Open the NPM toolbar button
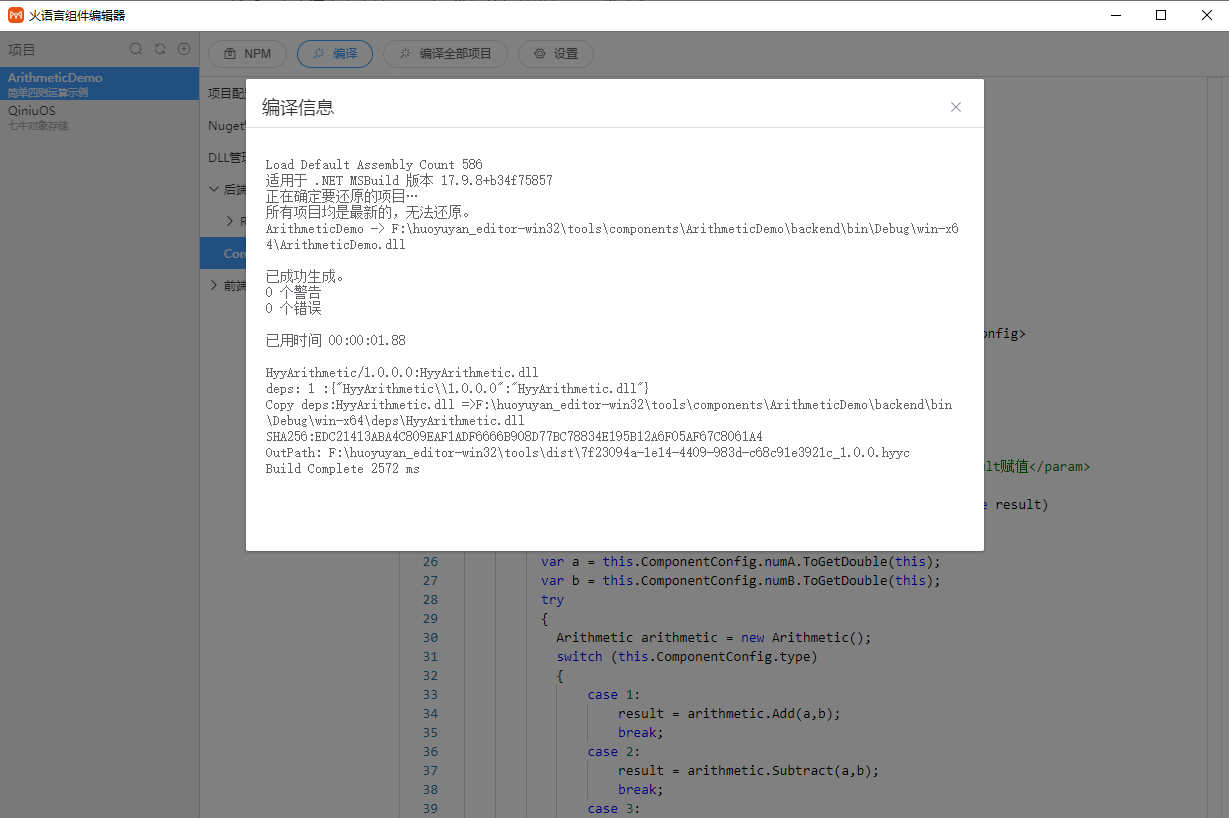 click(x=247, y=54)
